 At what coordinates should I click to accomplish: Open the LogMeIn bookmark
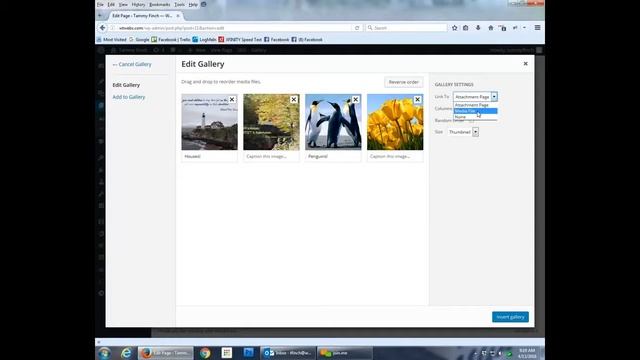tap(204, 40)
